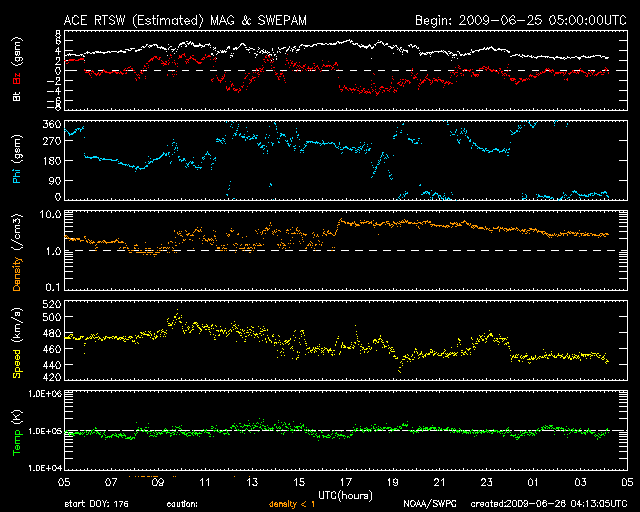
Task: Click the orange 'density < 1' caution note
Action: (292, 504)
